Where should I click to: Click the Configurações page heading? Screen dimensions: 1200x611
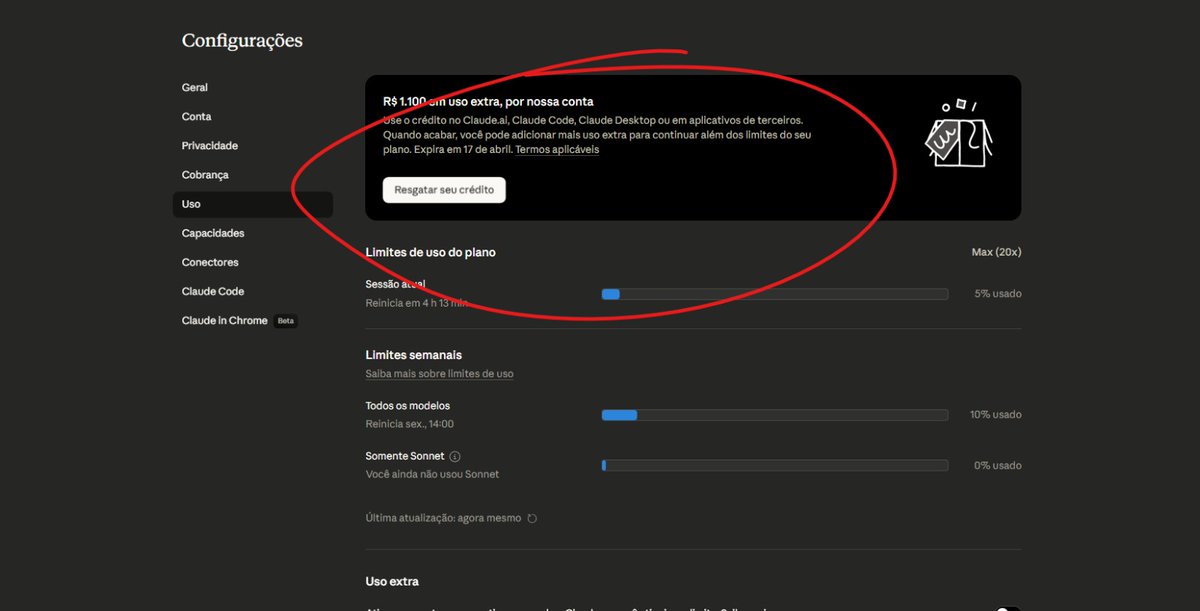click(x=242, y=41)
